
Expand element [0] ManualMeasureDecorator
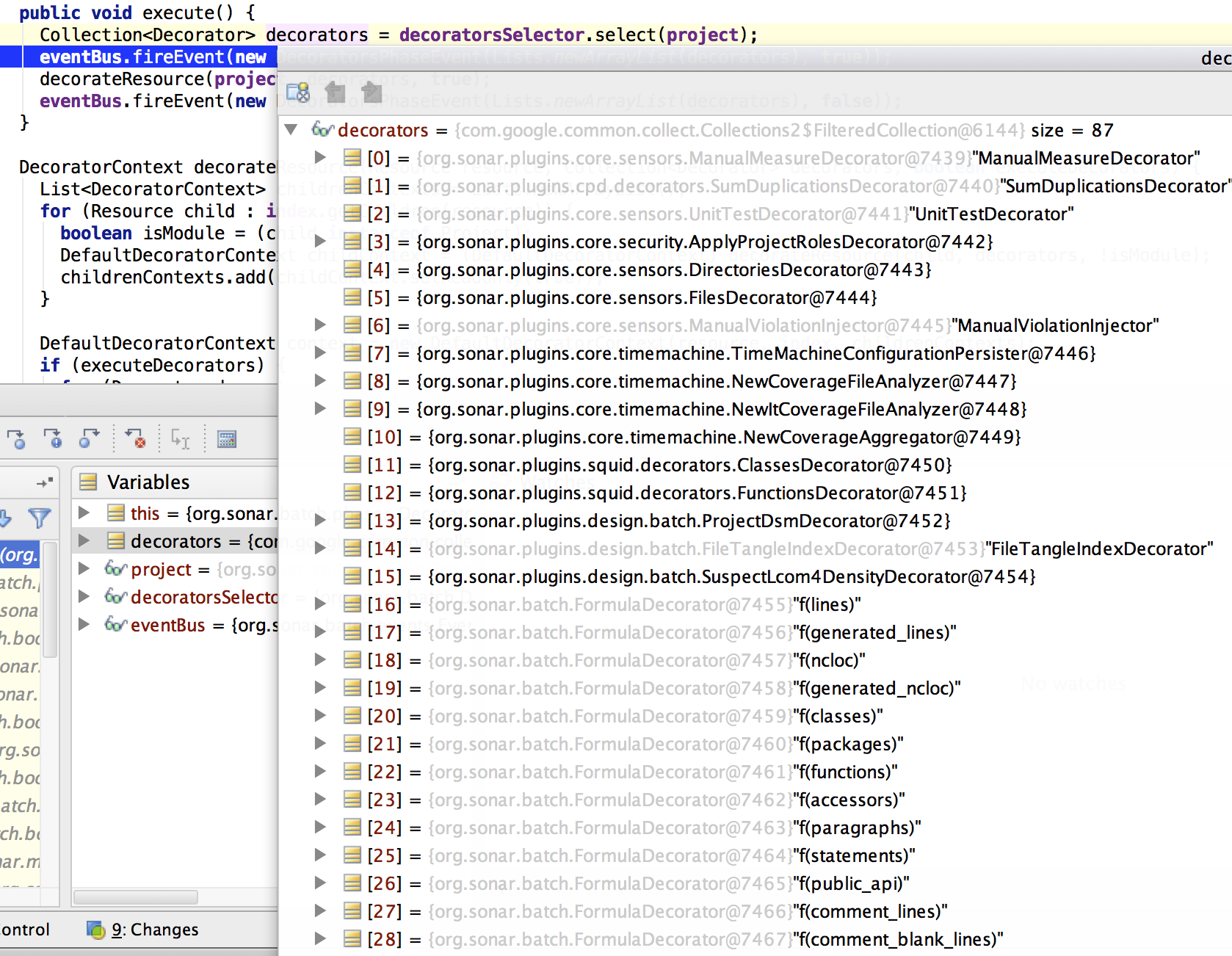tap(320, 158)
